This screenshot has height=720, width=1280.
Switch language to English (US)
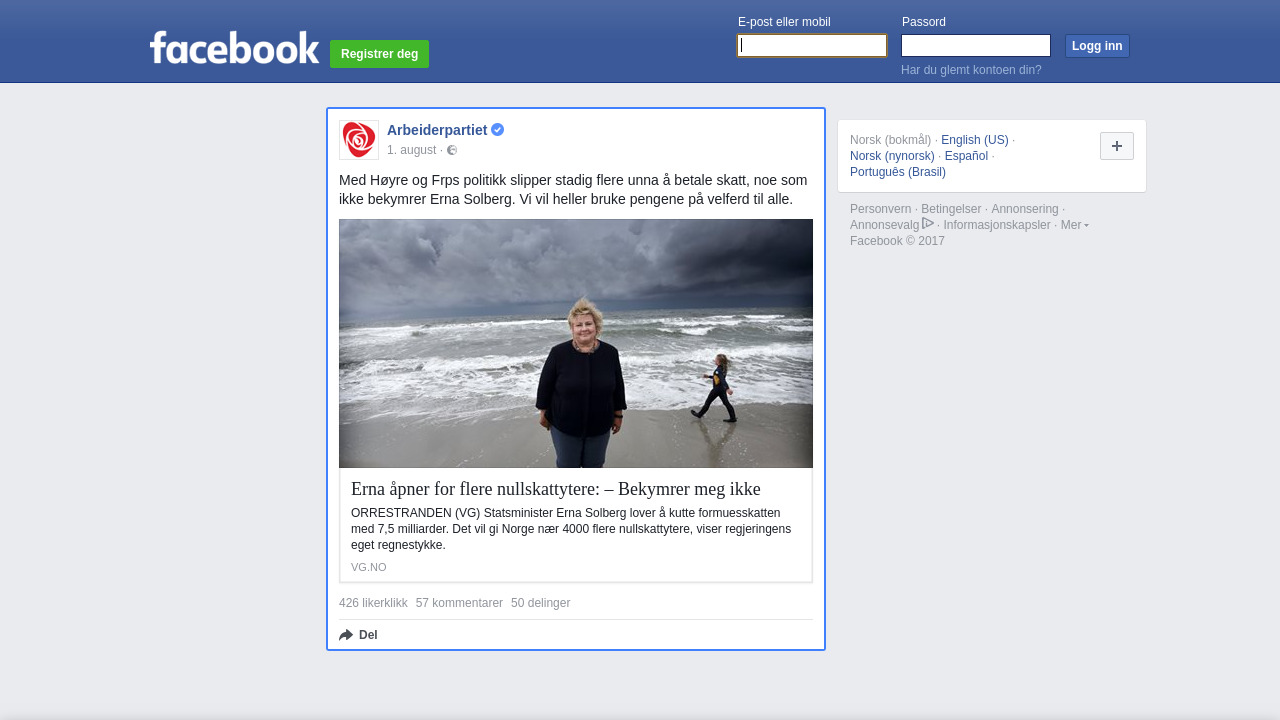point(974,140)
